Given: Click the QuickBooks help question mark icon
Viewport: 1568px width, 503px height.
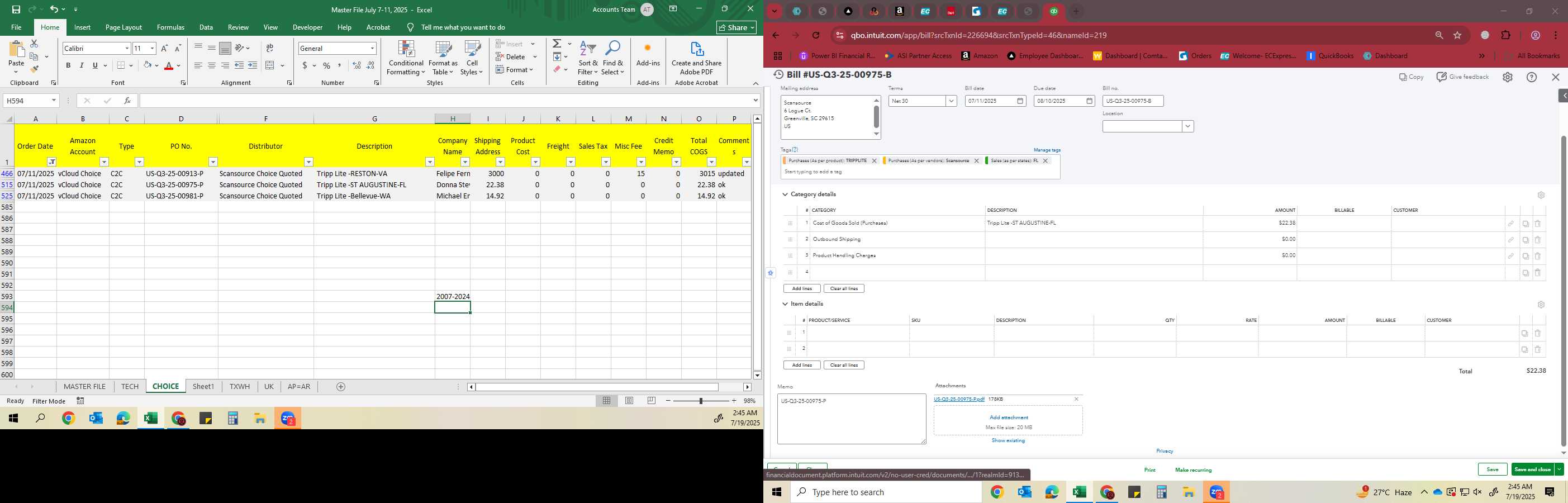Looking at the screenshot, I should click(1532, 77).
